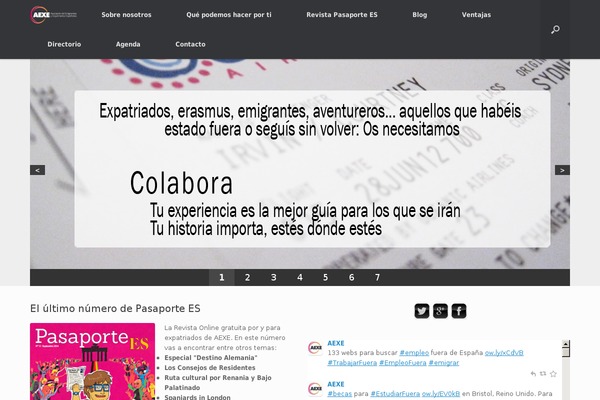Click 'Especial "Destino Alemania"' list item
Screen dimensions: 600x400
[211, 358]
